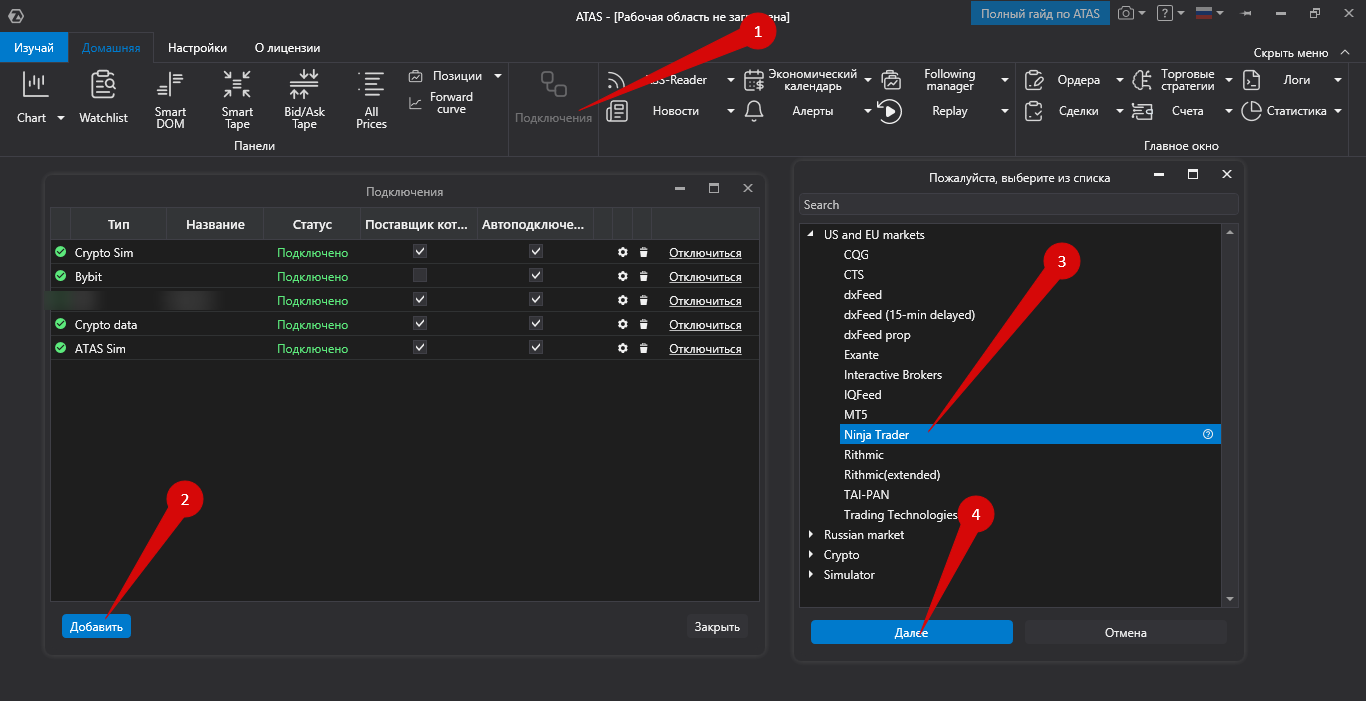Collapse US and EU markets group

pyautogui.click(x=812, y=235)
